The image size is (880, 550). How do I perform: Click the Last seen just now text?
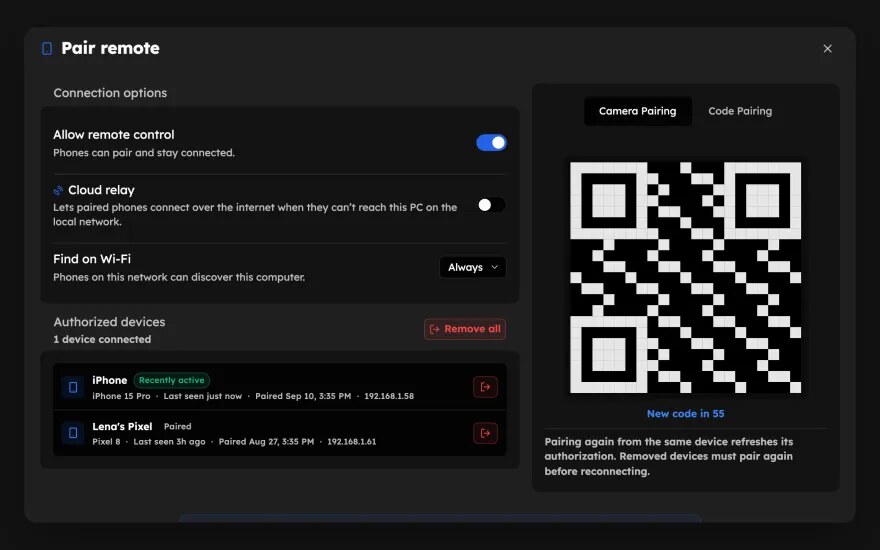[x=203, y=396]
